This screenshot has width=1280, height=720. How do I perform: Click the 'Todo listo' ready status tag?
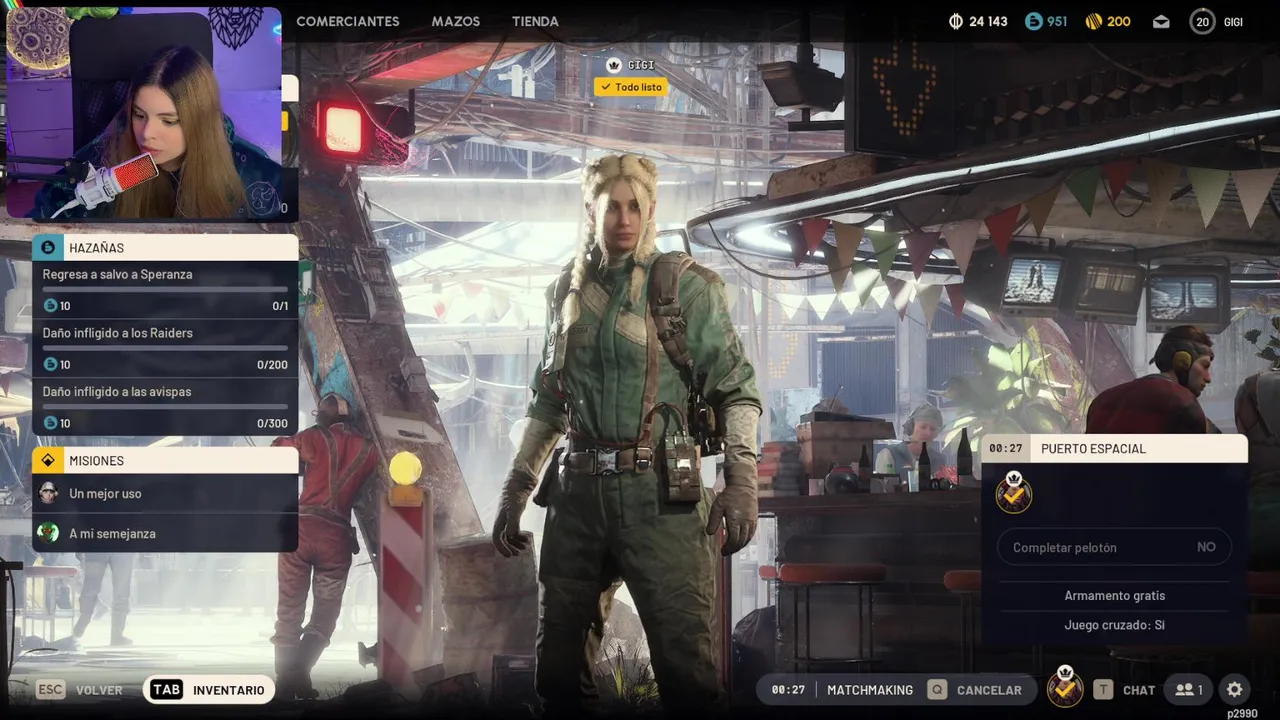coord(631,87)
